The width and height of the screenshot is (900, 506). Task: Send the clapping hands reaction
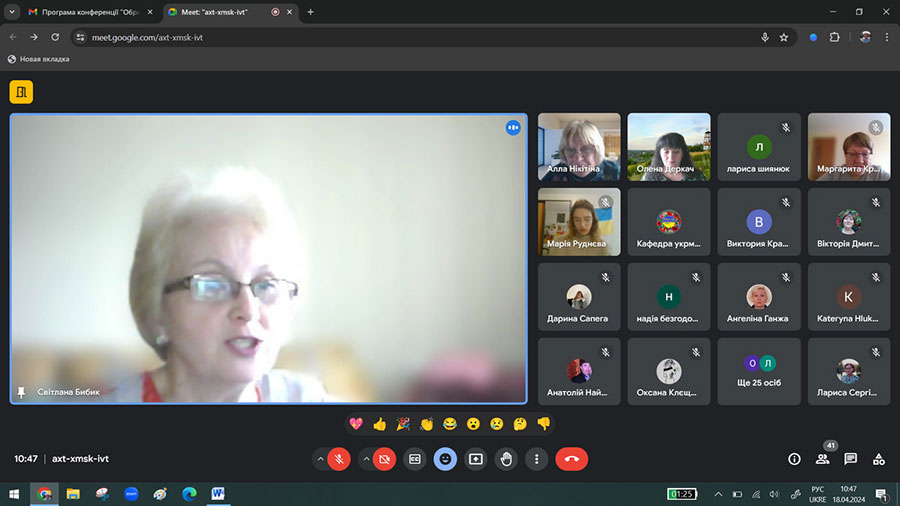426,424
